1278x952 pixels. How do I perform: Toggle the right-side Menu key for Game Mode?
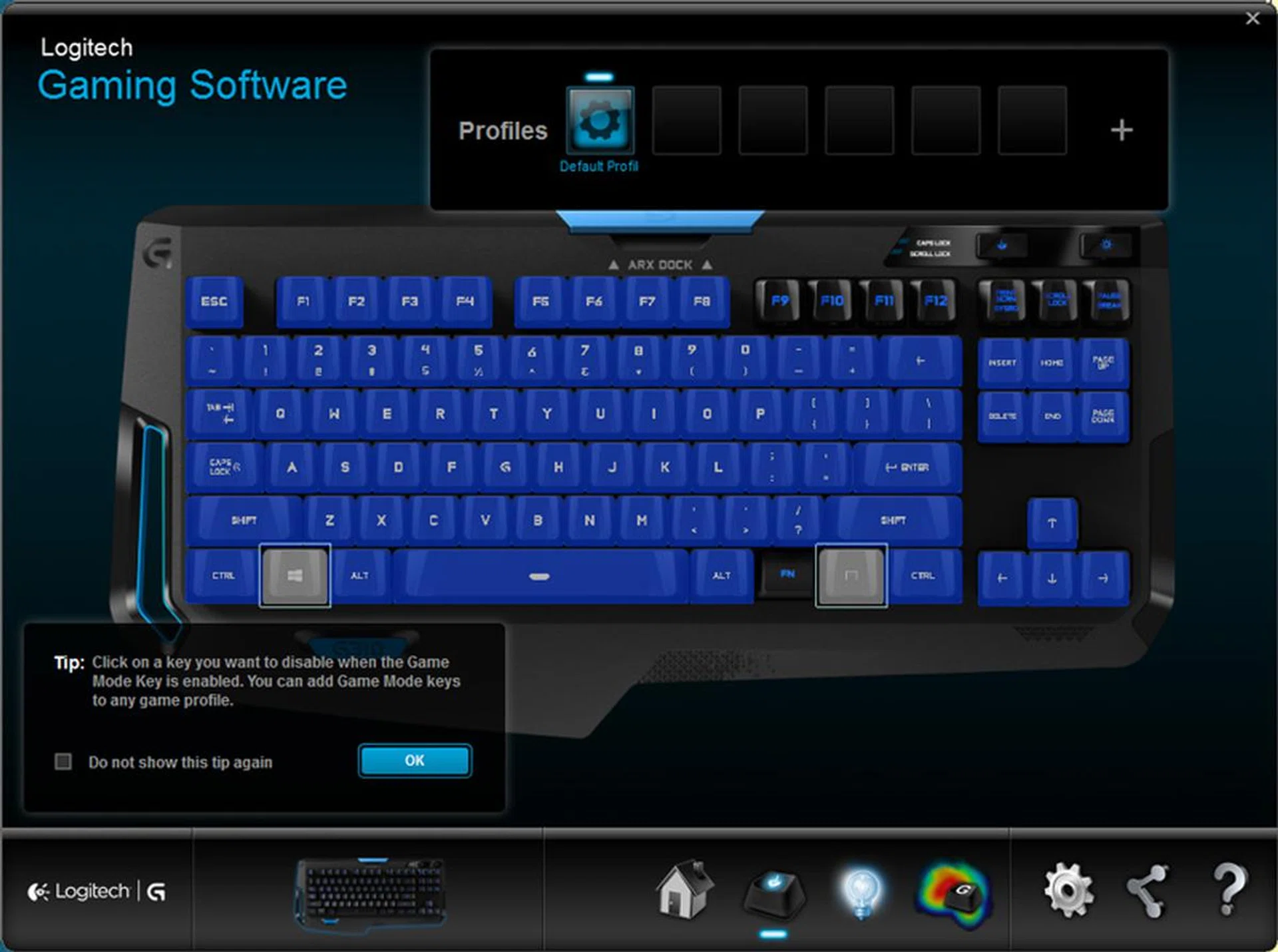(851, 575)
